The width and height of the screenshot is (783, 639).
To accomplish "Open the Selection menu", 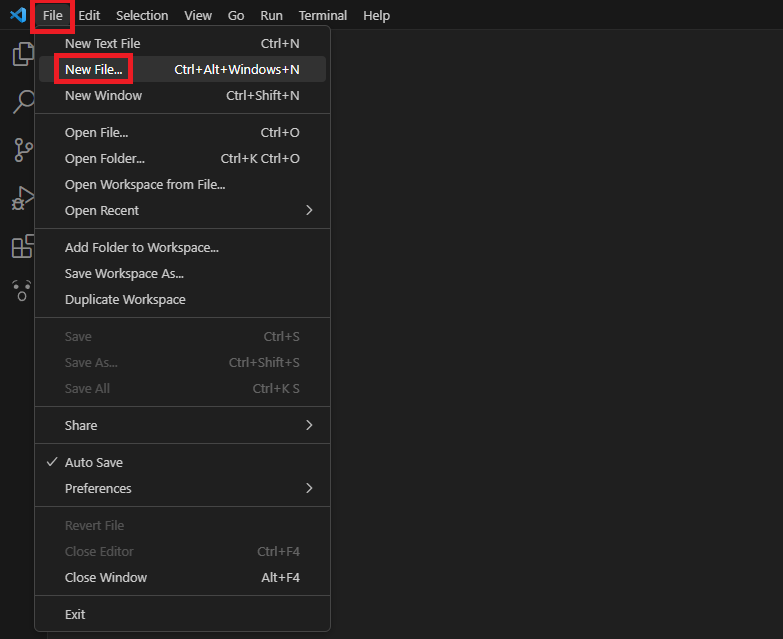I will tap(142, 15).
